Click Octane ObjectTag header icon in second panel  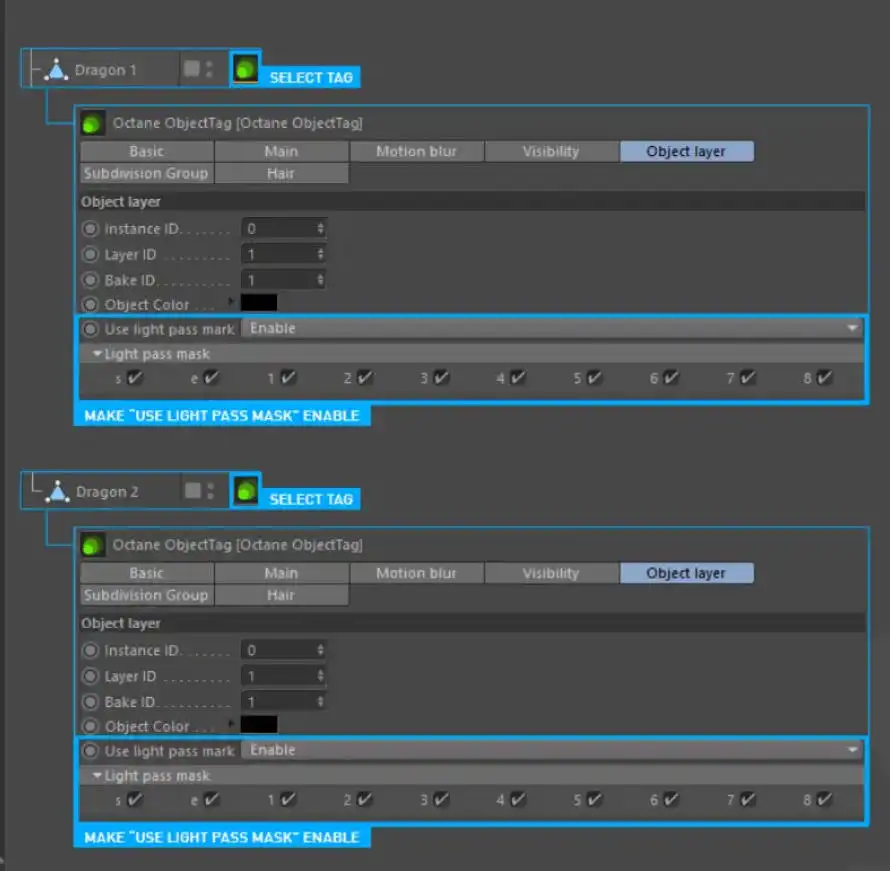pyautogui.click(x=93, y=545)
